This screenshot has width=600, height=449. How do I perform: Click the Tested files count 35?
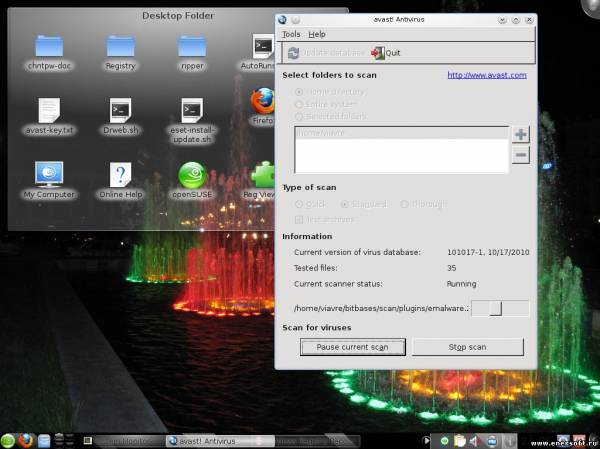click(x=451, y=268)
